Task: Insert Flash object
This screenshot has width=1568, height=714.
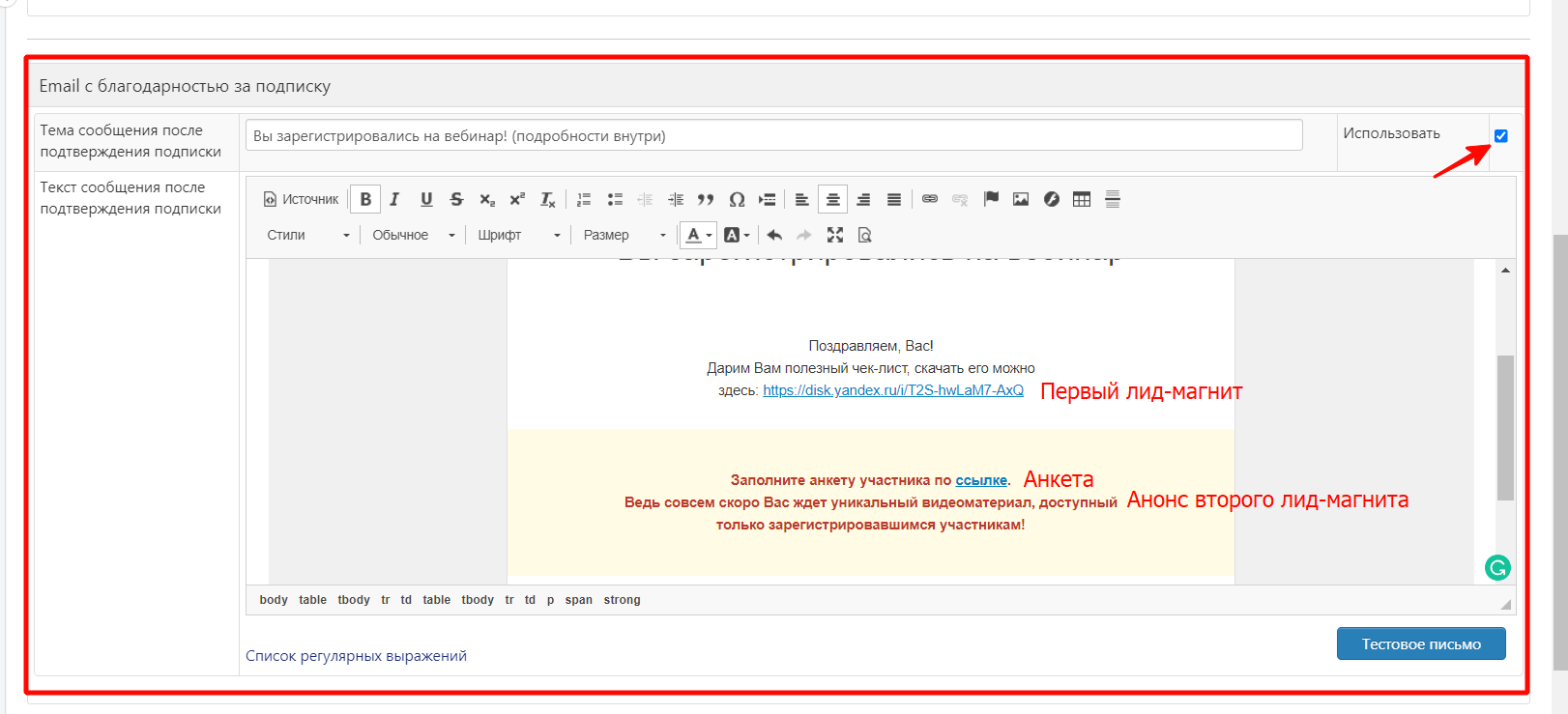Action: point(1052,199)
